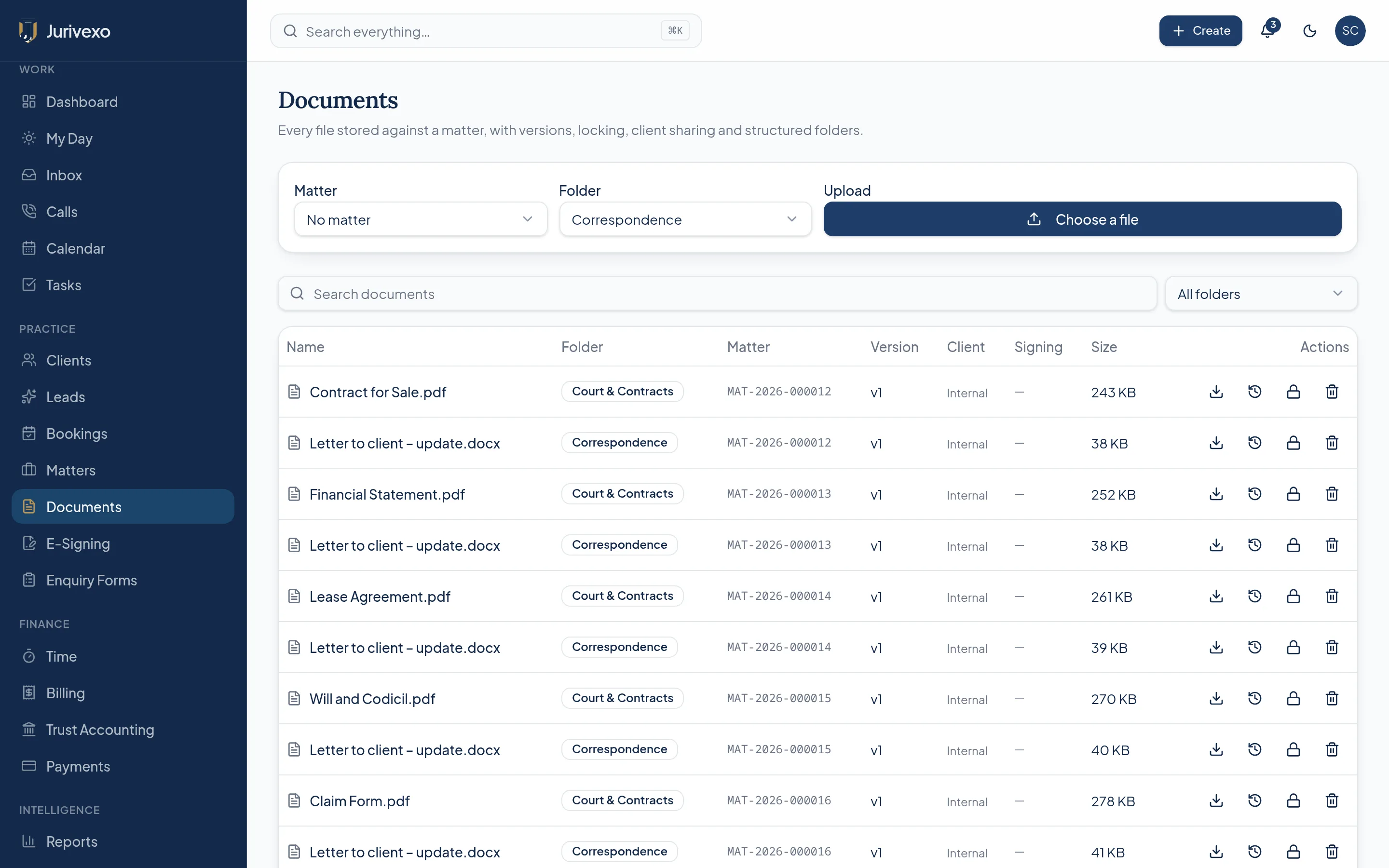The image size is (1389, 868).
Task: Open My Day in sidebar
Action: [123, 138]
